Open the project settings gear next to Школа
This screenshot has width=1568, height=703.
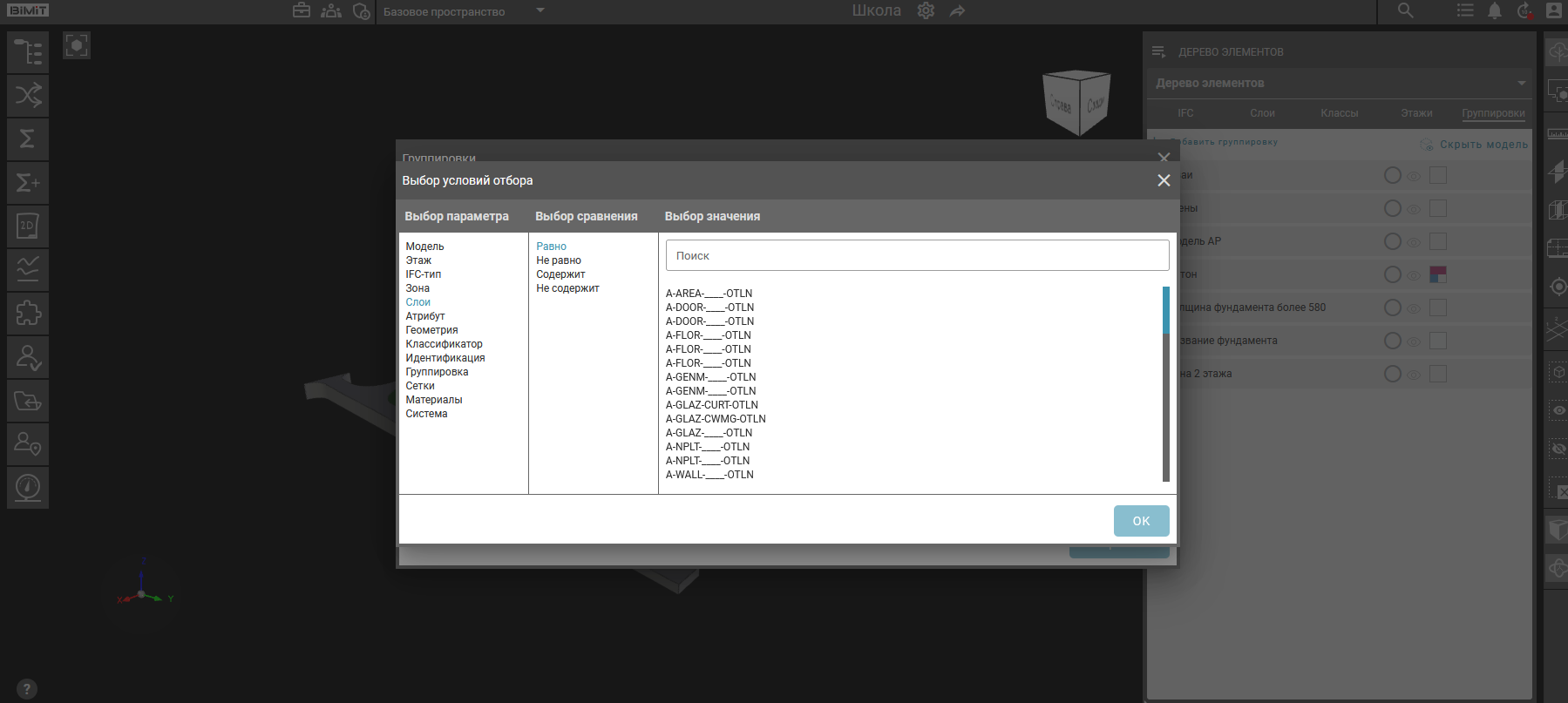point(926,11)
